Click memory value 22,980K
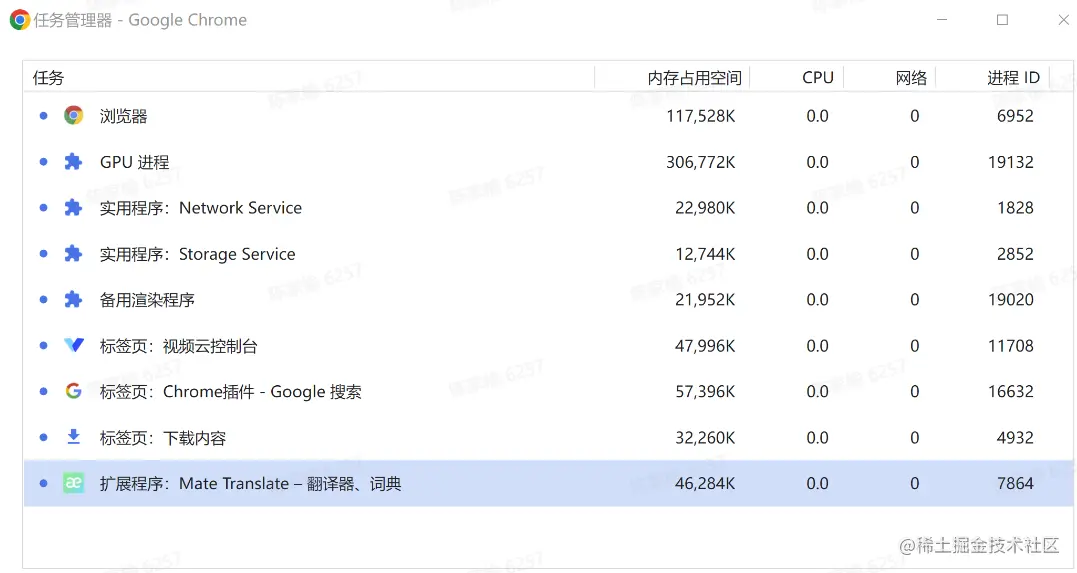This screenshot has width=1077, height=573. pyautogui.click(x=705, y=207)
